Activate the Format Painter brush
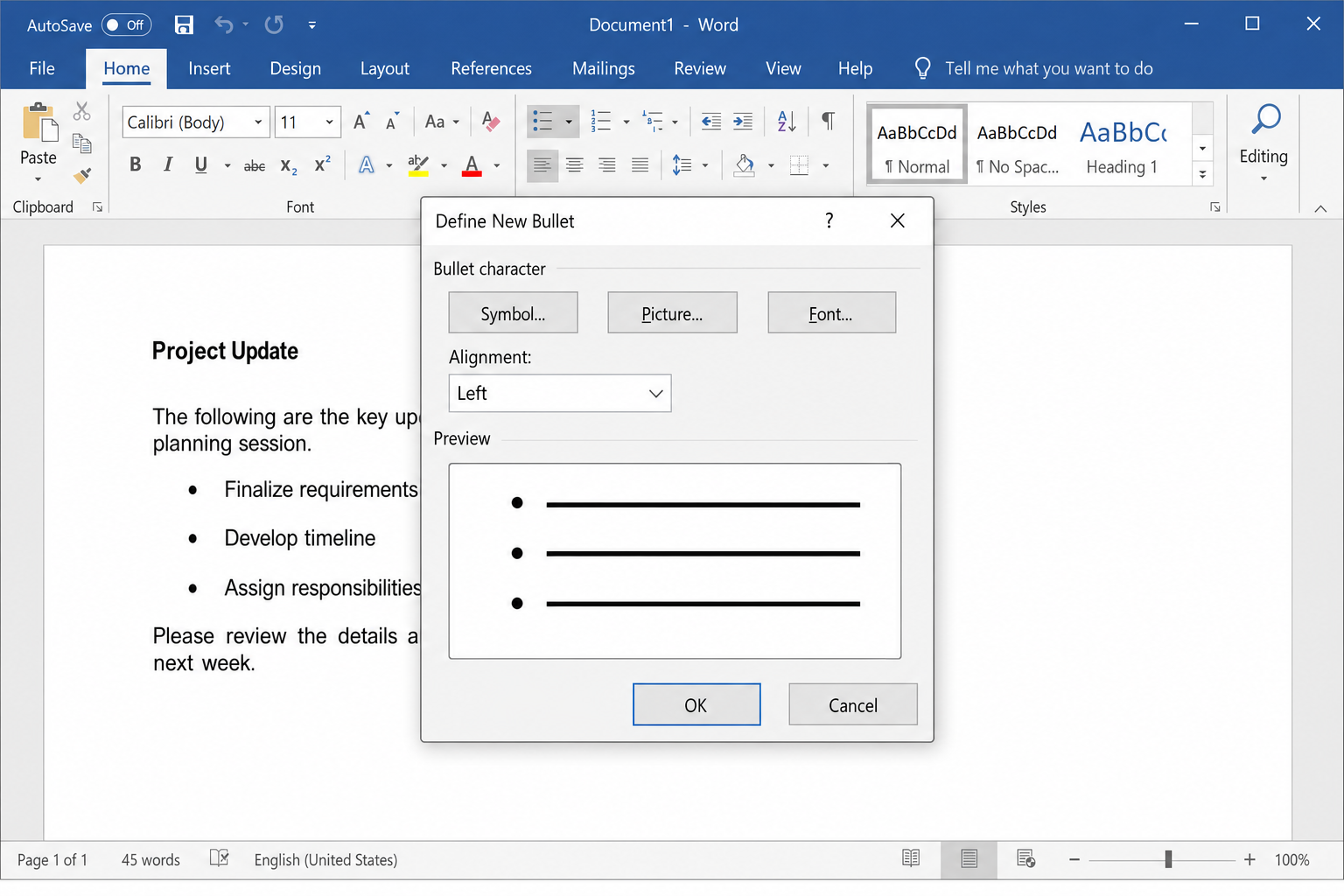 point(82,175)
